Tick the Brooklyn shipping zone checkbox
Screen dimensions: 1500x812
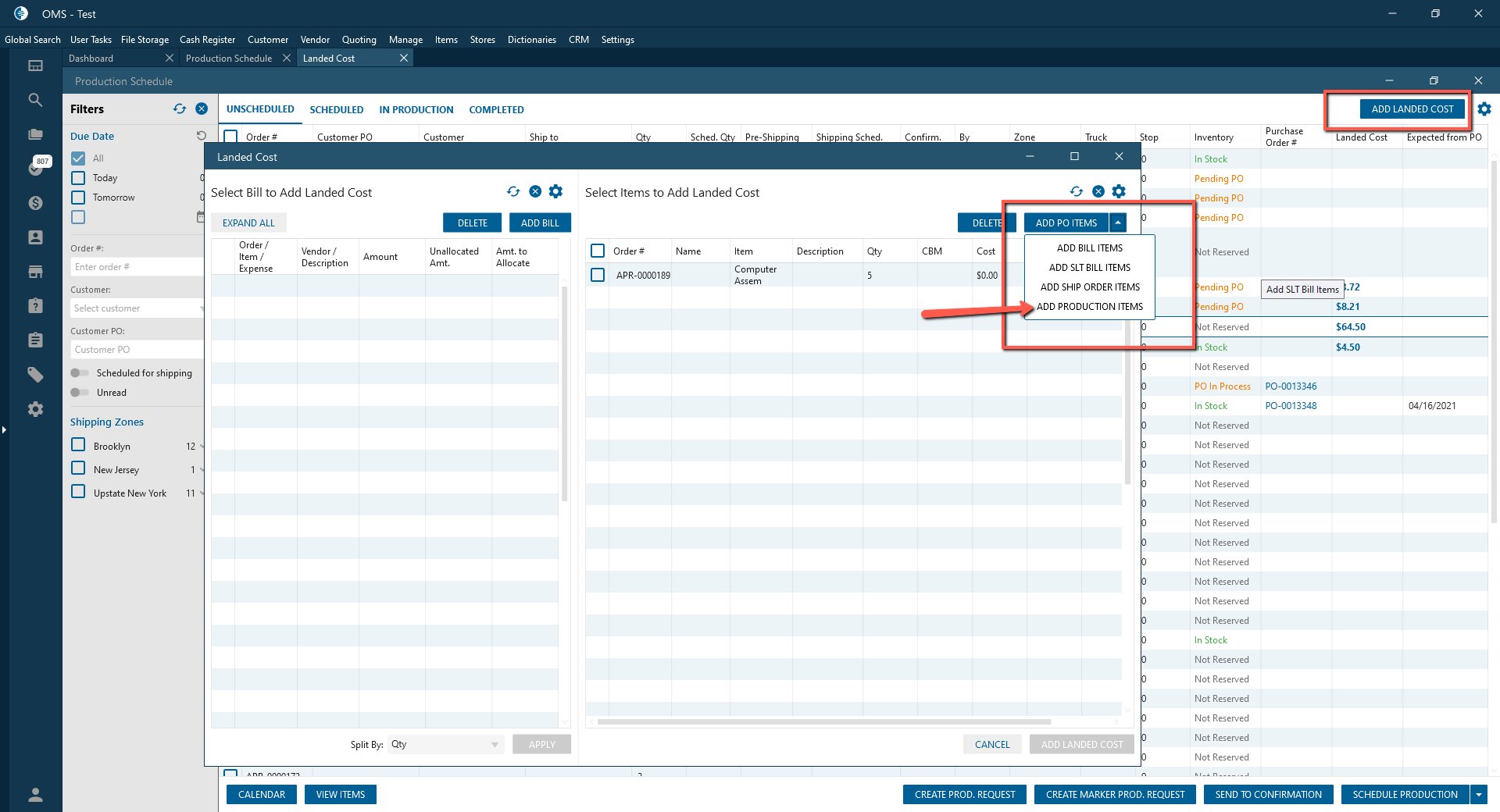point(78,445)
